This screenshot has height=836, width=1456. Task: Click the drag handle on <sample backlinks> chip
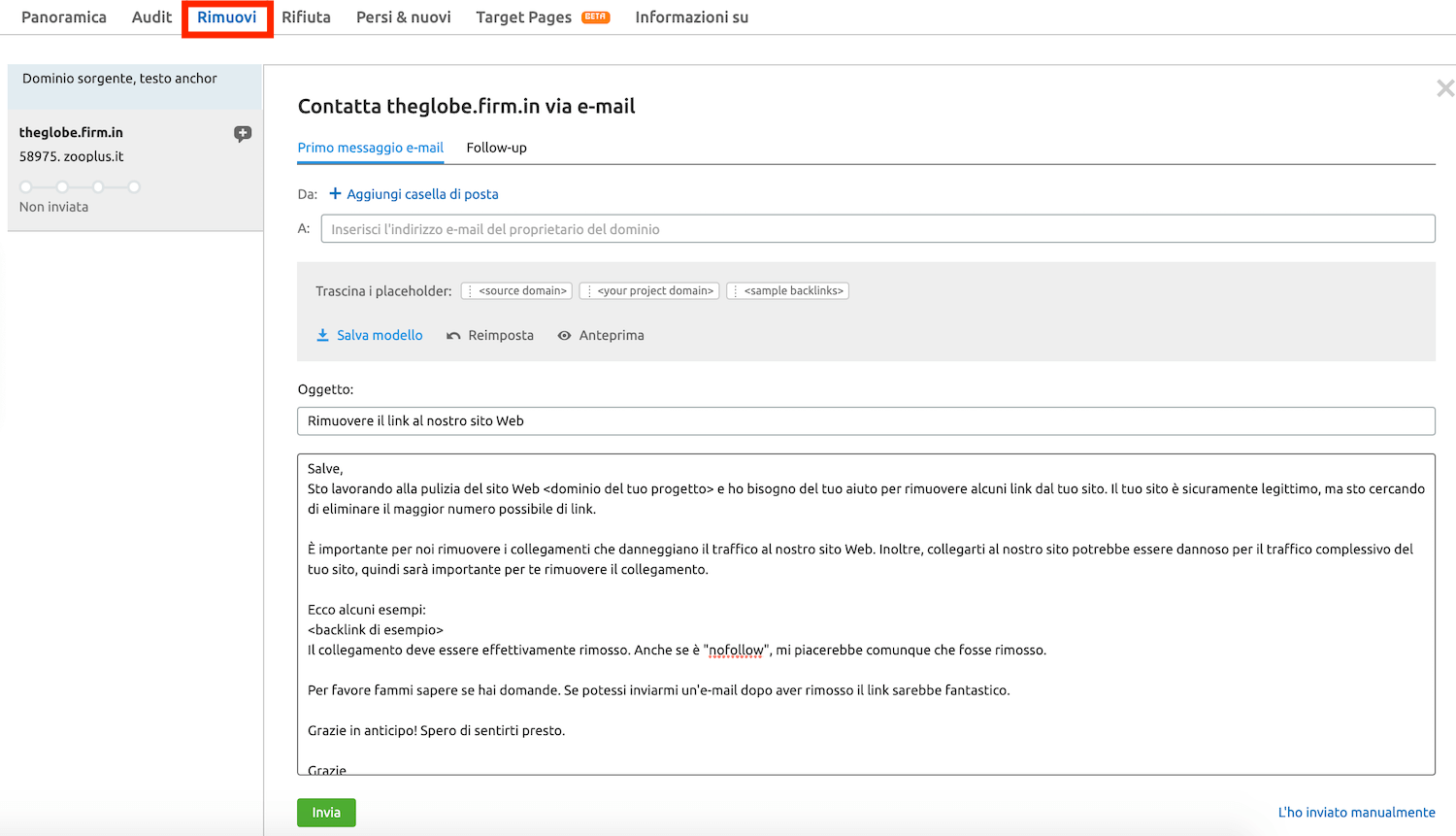(x=736, y=291)
